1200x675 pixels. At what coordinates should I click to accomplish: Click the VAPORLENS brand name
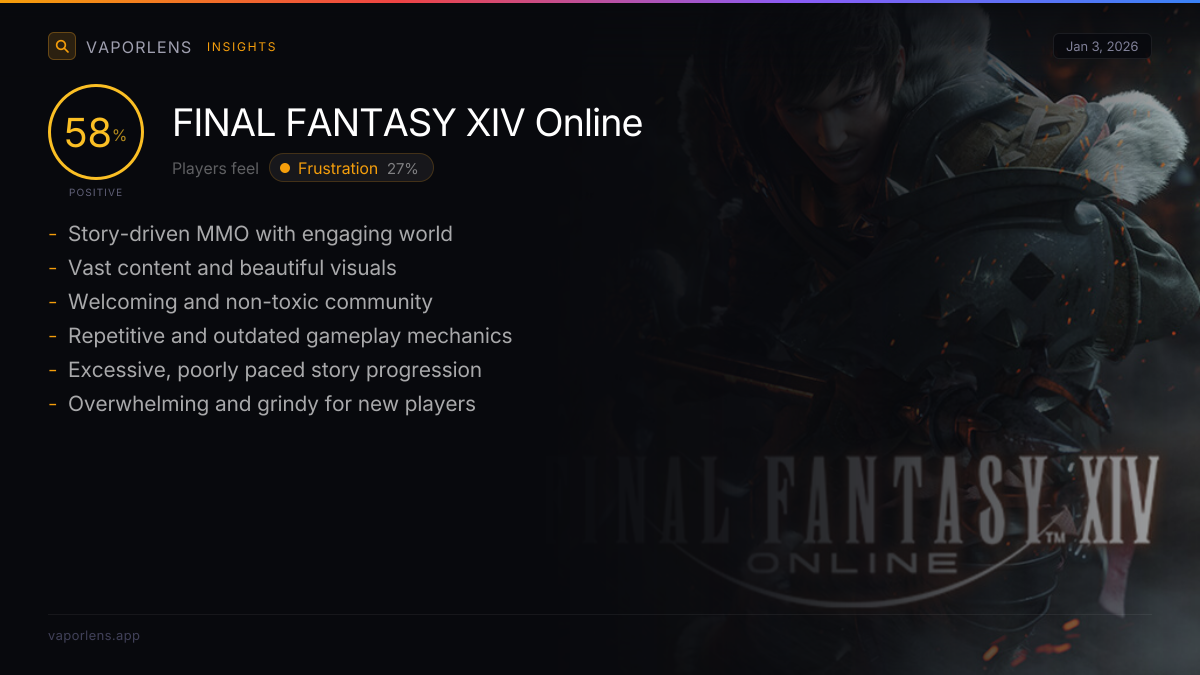click(x=139, y=47)
